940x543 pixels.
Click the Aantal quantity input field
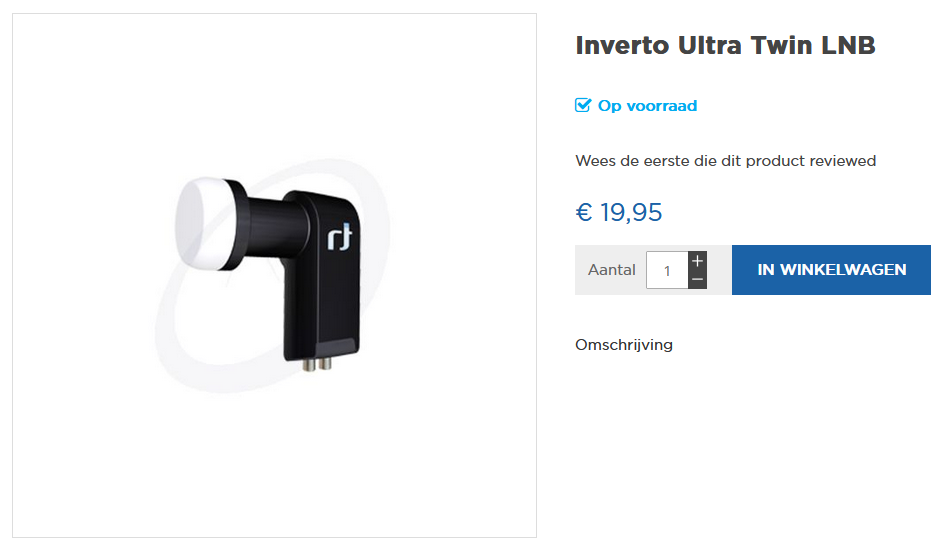667,270
